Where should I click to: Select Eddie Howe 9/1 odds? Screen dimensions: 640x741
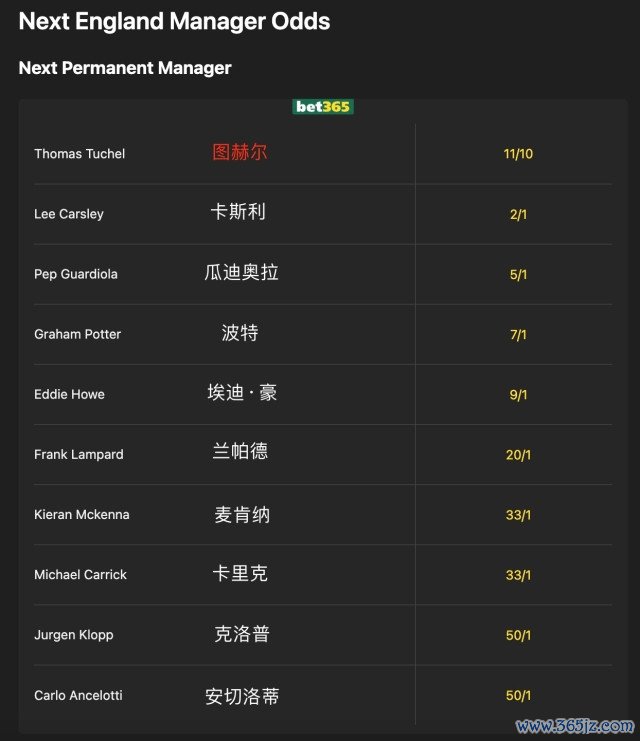click(x=518, y=395)
